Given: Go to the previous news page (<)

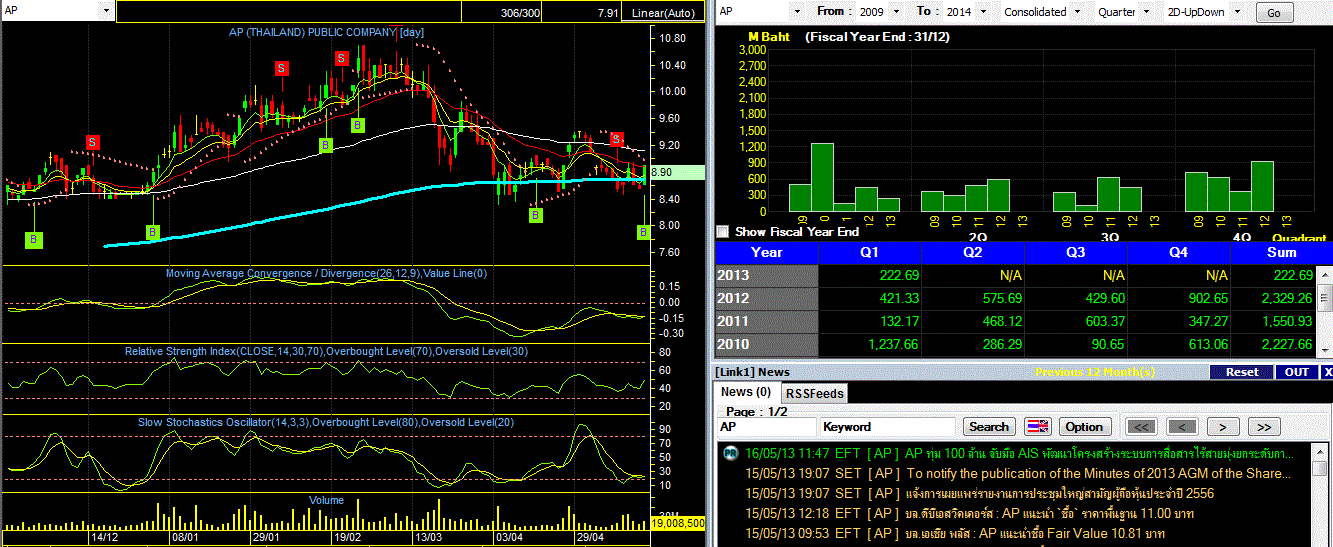Looking at the screenshot, I should pyautogui.click(x=1181, y=427).
